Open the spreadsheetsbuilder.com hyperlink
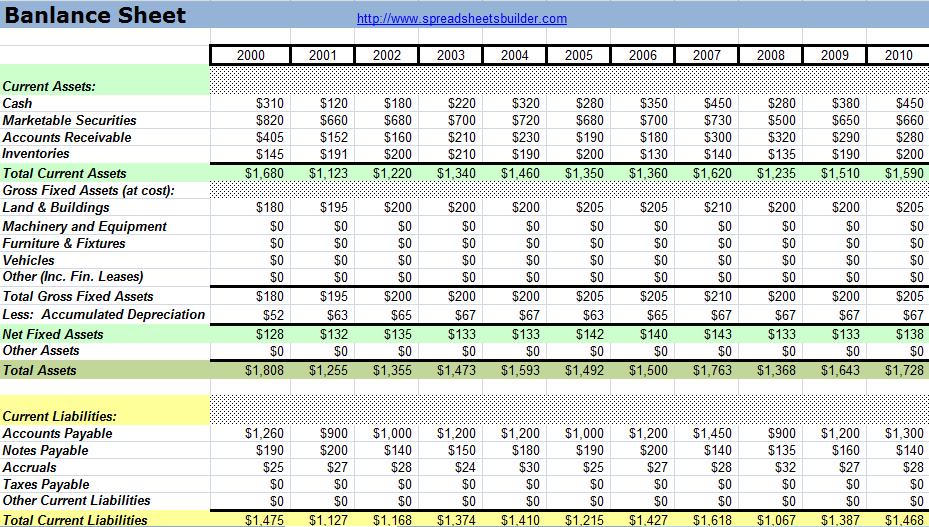The image size is (929, 527). [462, 19]
